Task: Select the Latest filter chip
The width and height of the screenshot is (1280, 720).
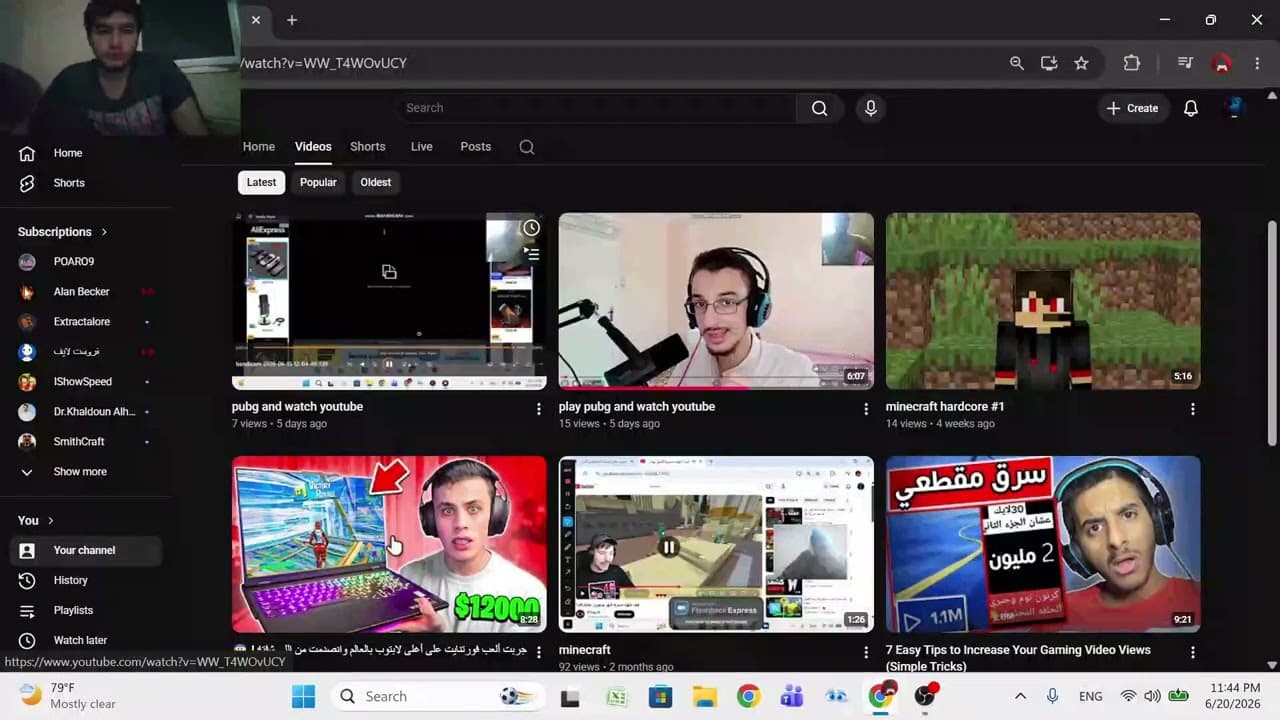Action: point(261,182)
